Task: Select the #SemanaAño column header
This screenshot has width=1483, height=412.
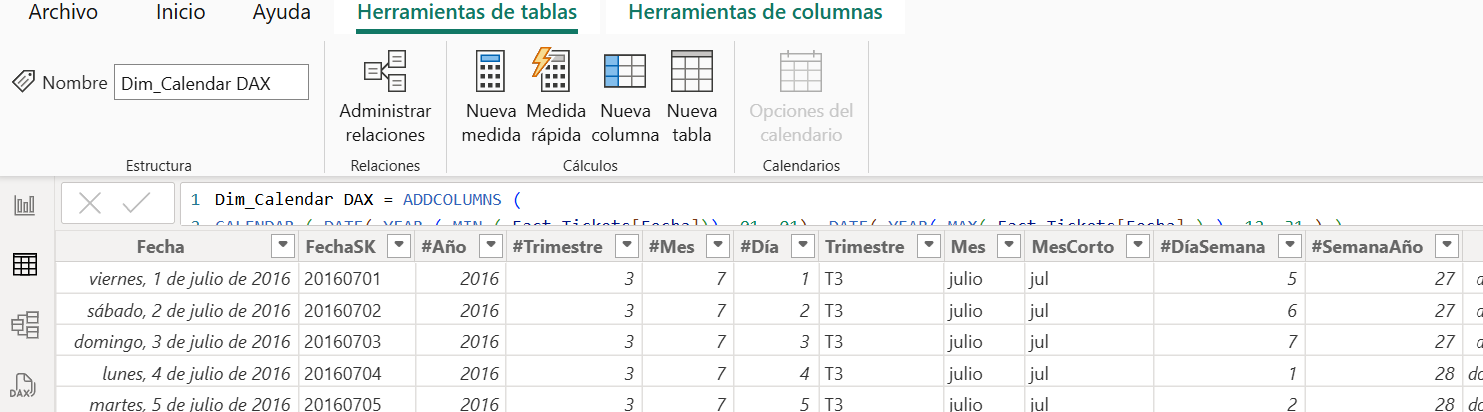Action: (x=1365, y=247)
